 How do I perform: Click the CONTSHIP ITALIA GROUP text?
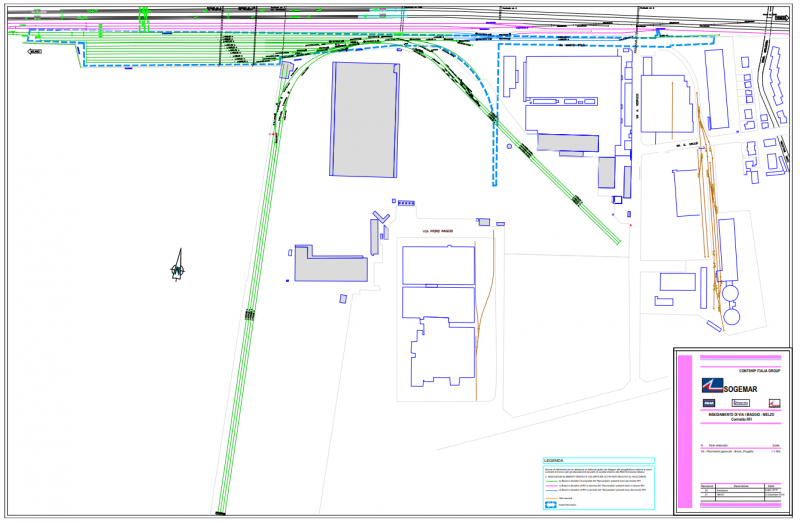[762, 369]
